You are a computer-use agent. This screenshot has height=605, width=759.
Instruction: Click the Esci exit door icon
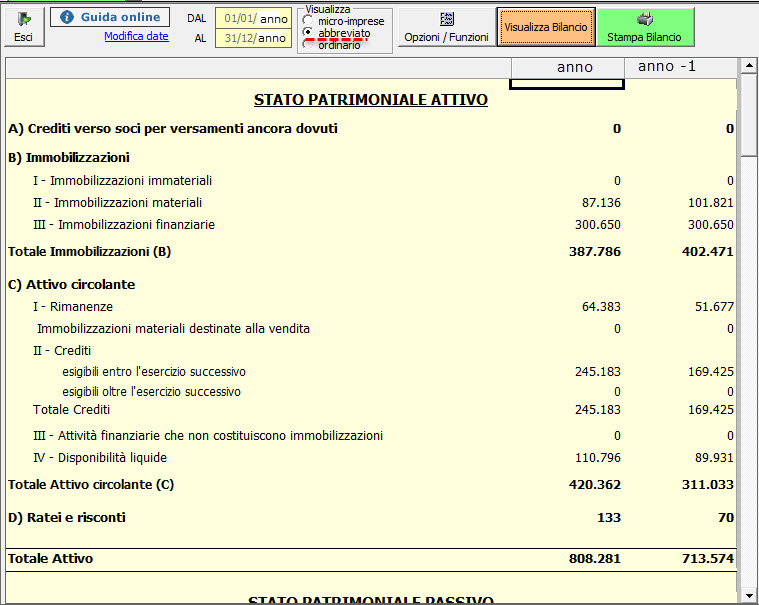click(24, 19)
